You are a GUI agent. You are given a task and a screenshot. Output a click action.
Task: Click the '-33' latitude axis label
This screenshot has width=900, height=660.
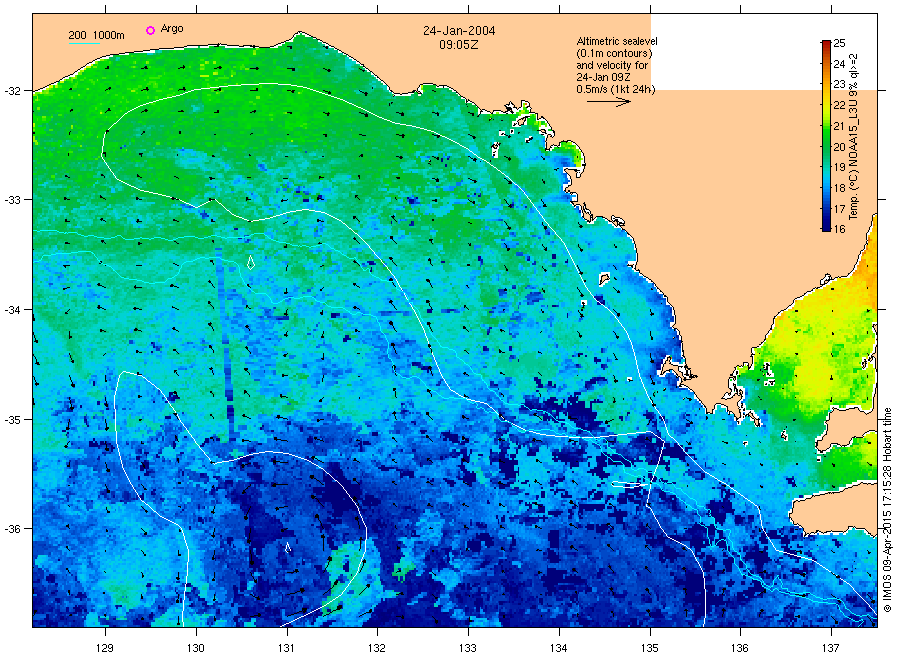point(11,200)
